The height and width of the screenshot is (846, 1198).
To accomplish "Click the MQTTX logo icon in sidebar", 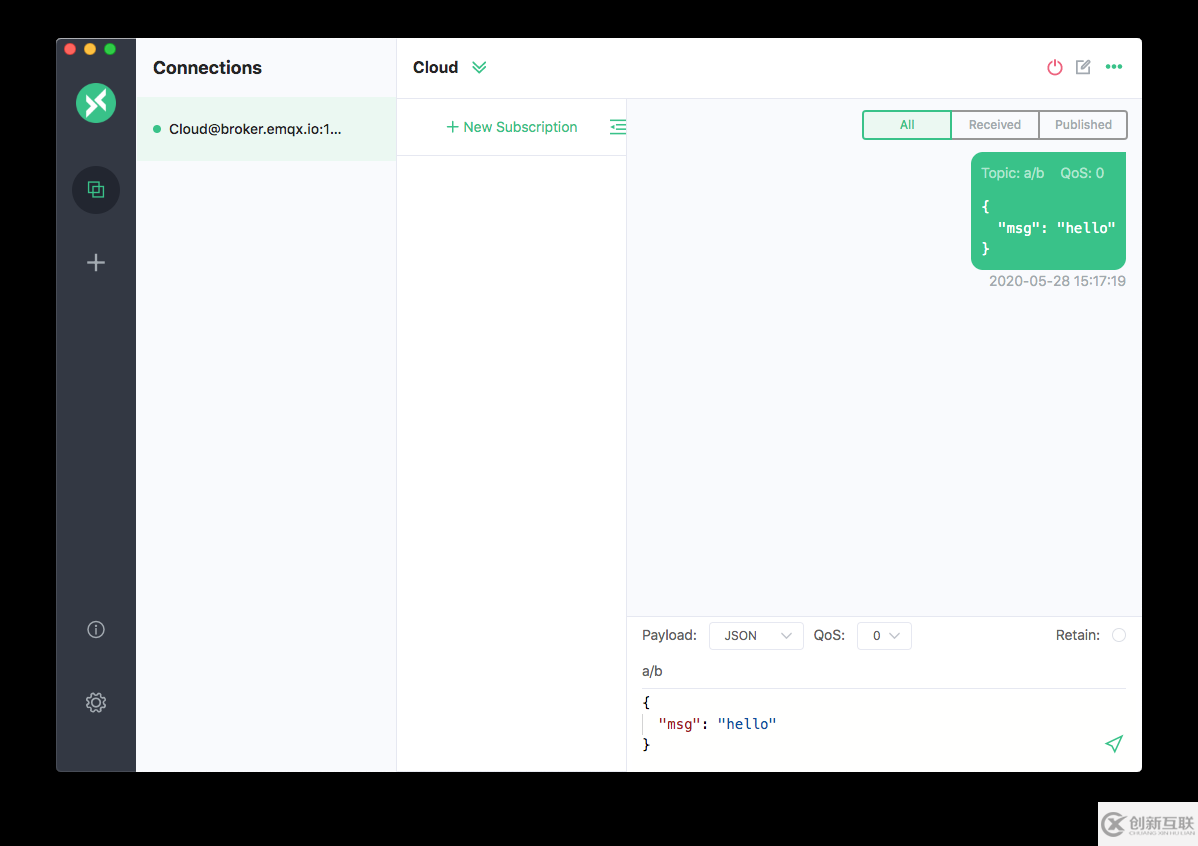I will tap(96, 102).
